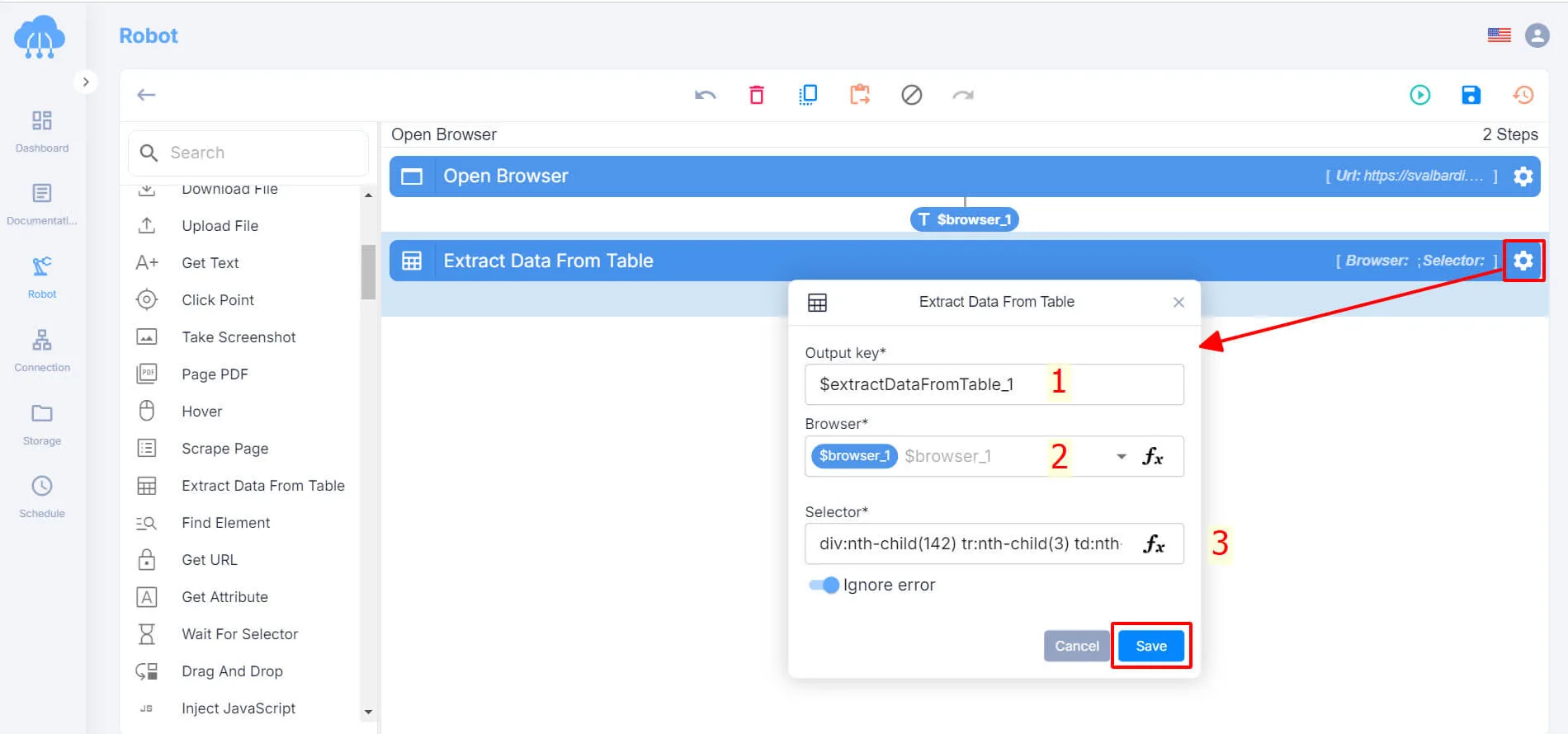Open run history clock icon

pyautogui.click(x=1523, y=95)
